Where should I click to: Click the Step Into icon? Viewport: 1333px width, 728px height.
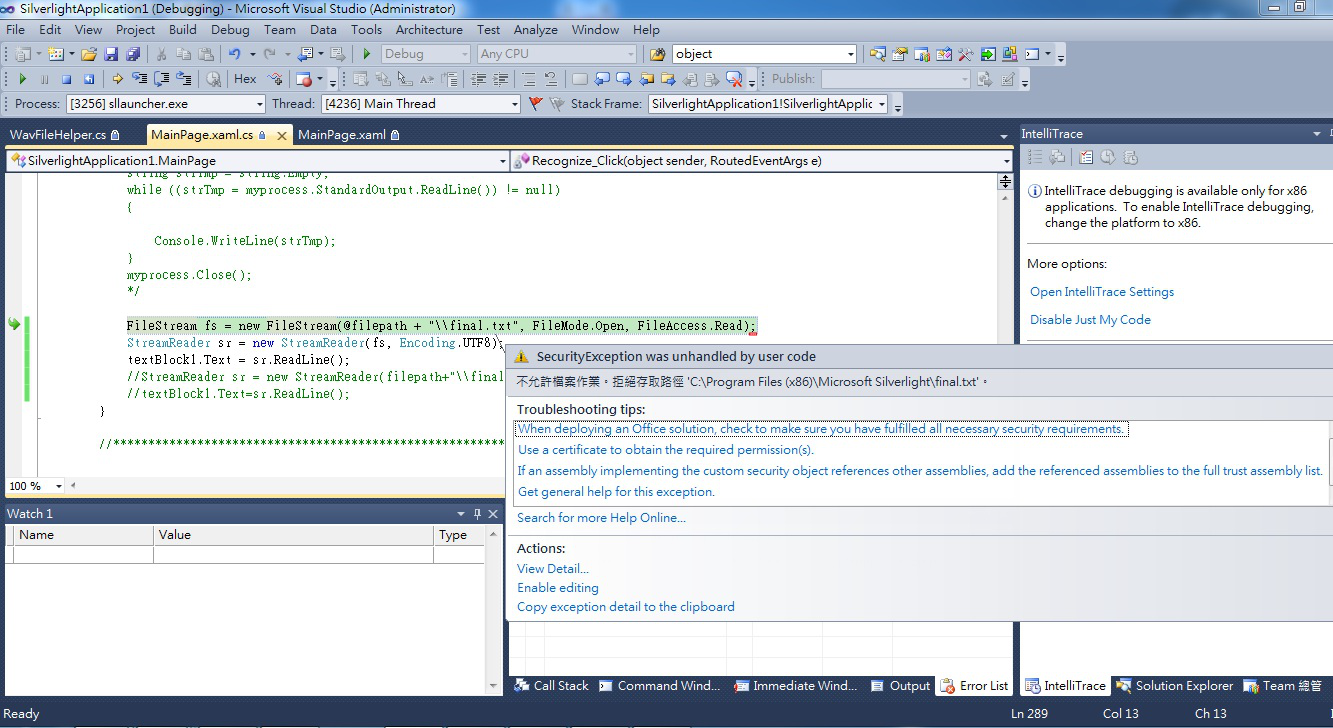click(x=140, y=79)
